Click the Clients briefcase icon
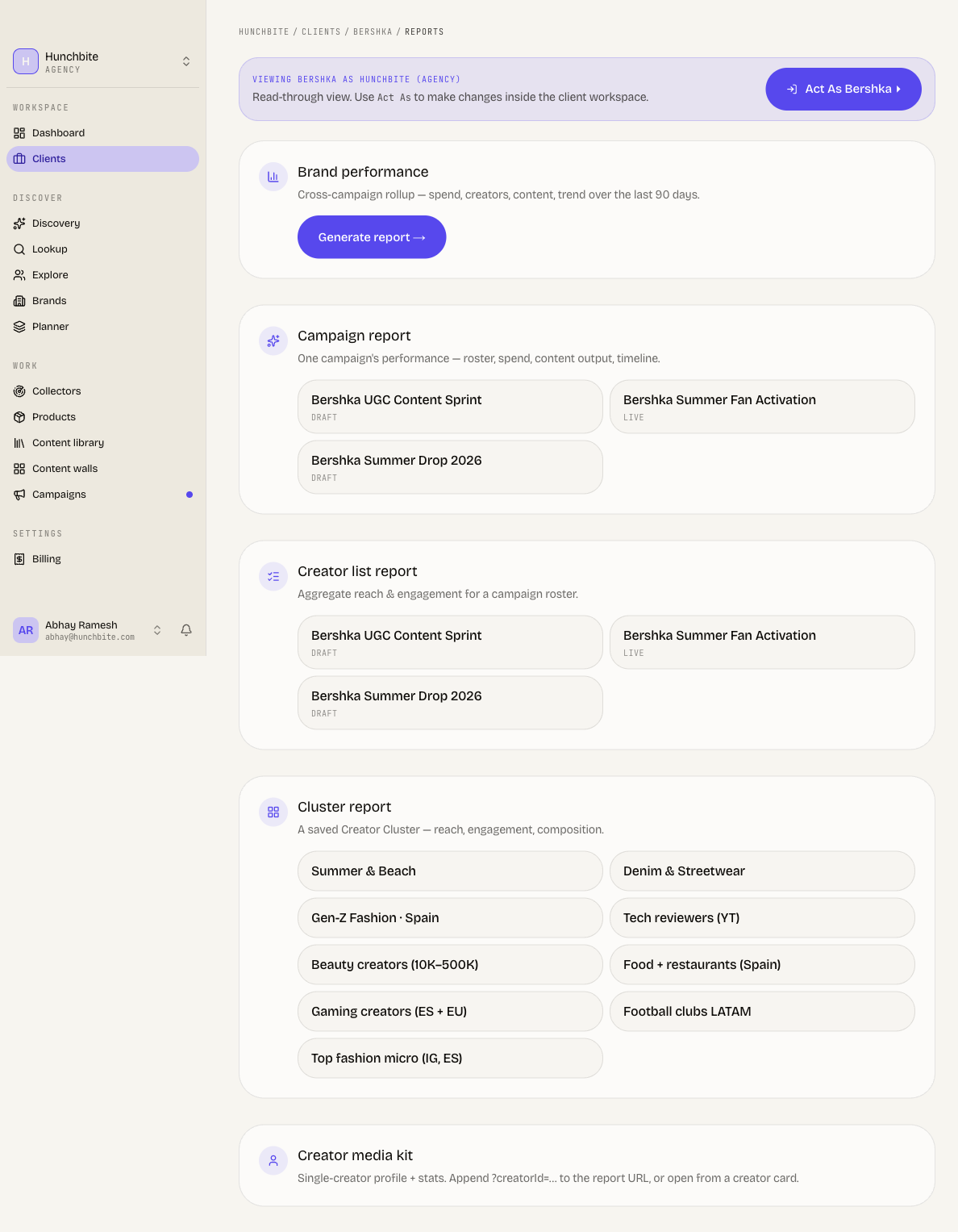 [19, 159]
